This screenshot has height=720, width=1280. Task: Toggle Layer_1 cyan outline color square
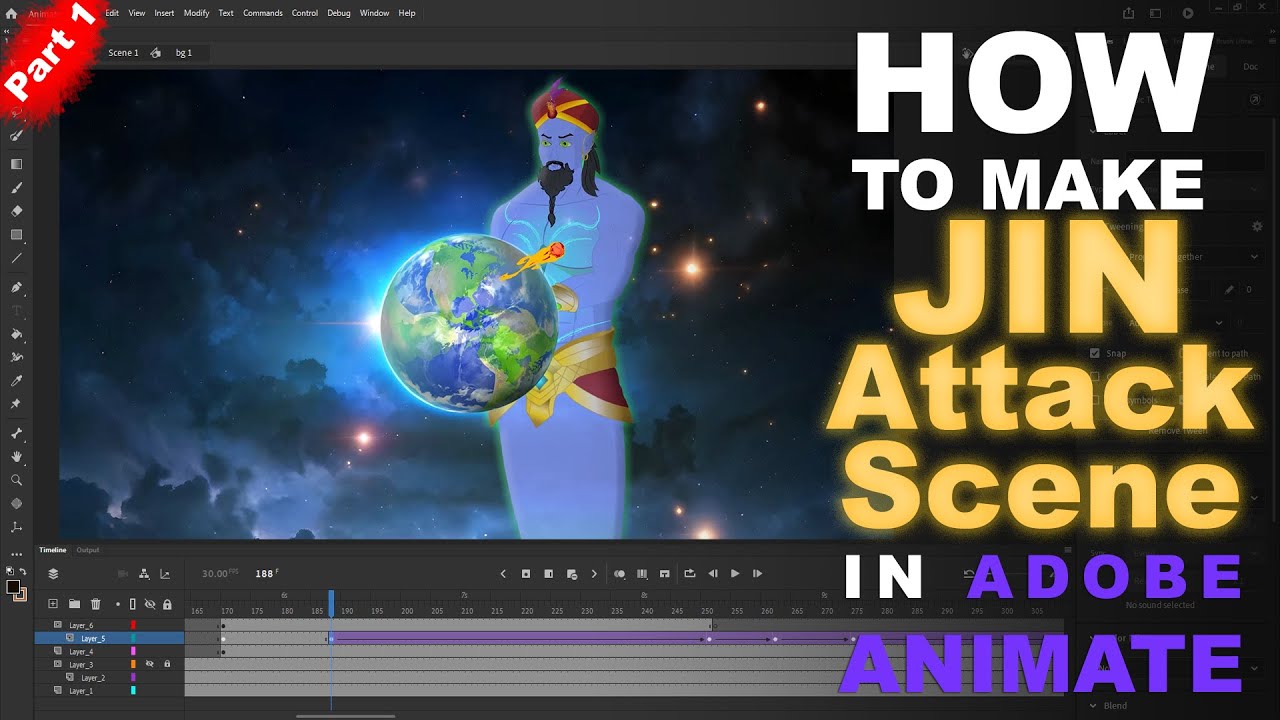(133, 690)
